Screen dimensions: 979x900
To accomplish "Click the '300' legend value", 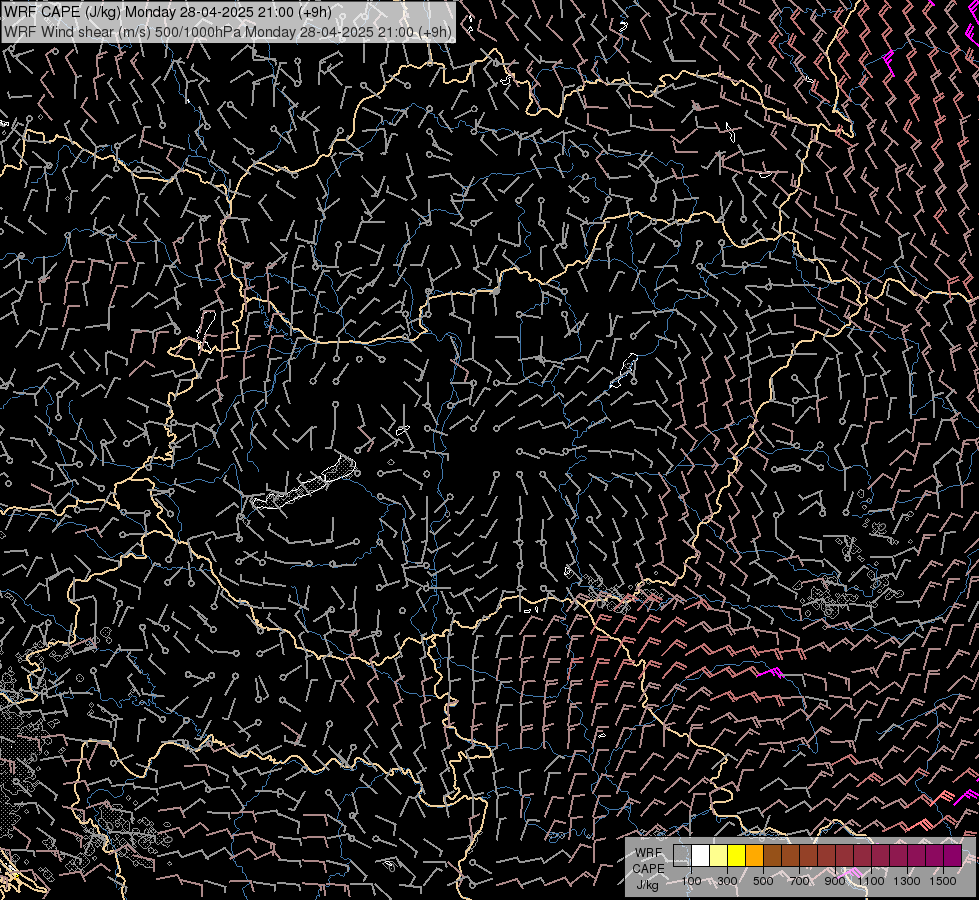I will [x=727, y=881].
